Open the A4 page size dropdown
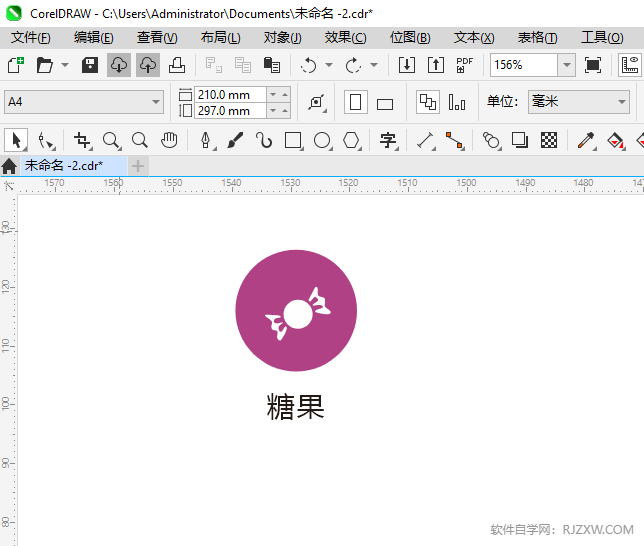This screenshot has height=546, width=644. click(x=84, y=102)
